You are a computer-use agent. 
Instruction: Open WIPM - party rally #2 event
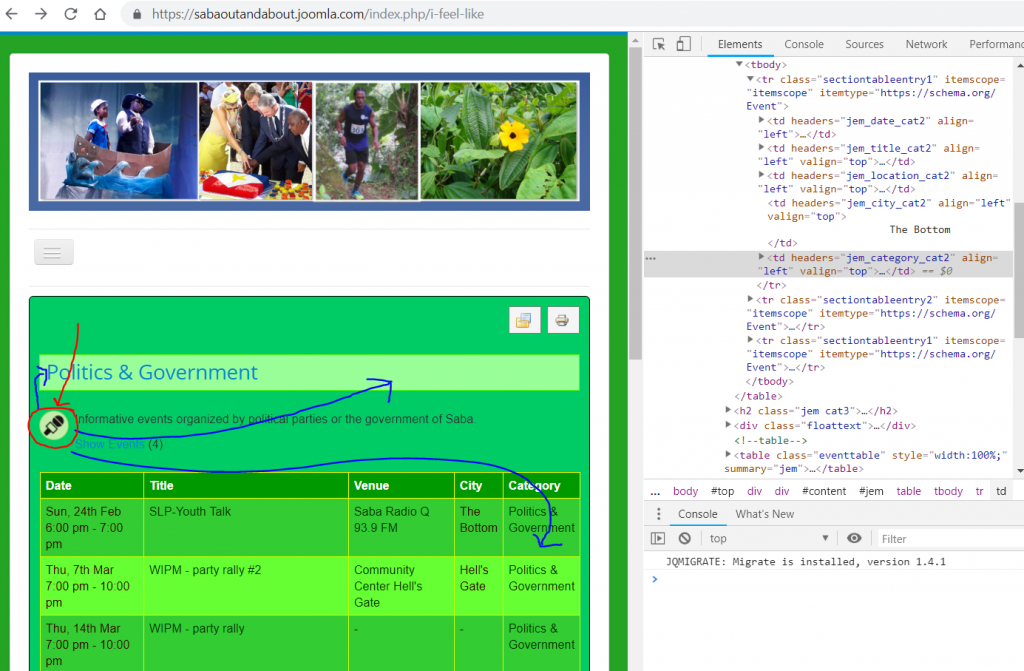tap(205, 570)
